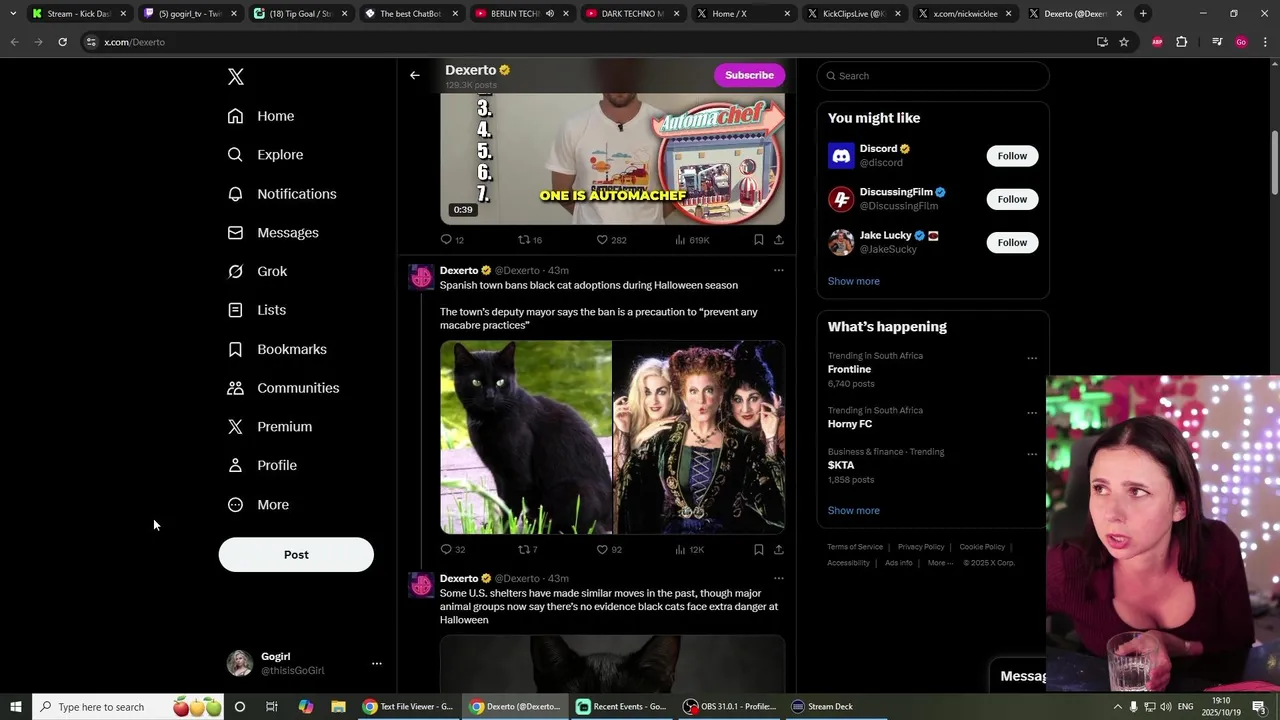
Task: Open options for the Frontline trend
Action: click(x=1032, y=358)
